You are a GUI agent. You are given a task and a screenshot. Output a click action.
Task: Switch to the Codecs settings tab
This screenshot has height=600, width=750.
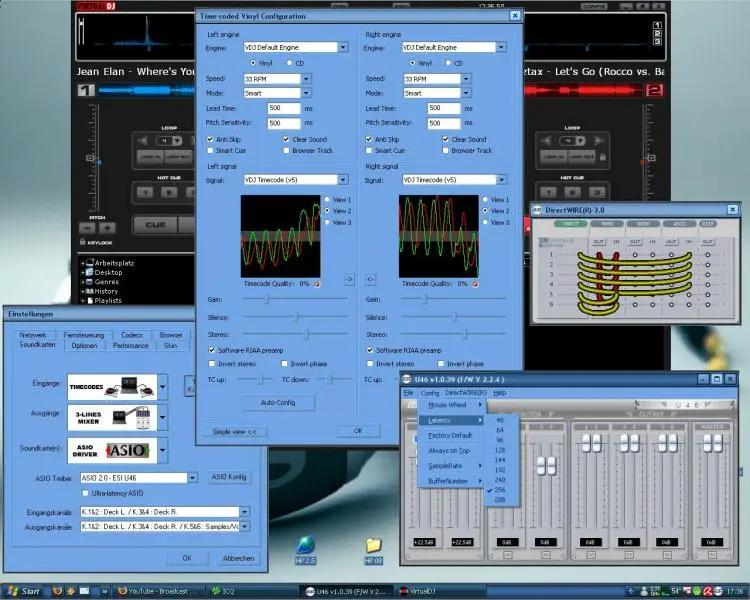tap(131, 335)
